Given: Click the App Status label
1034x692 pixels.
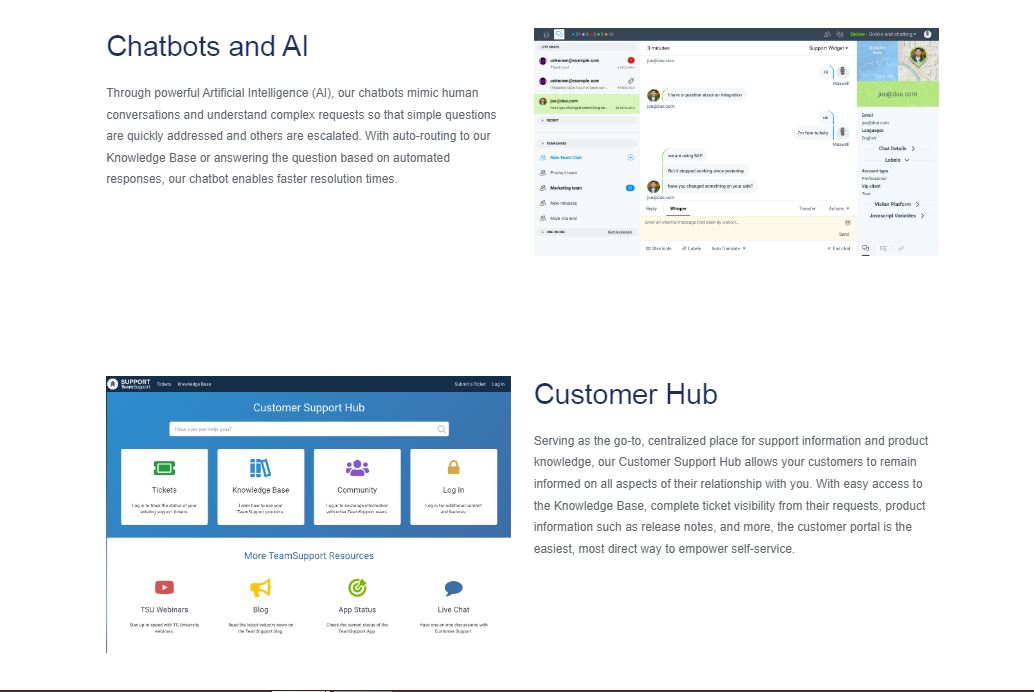Looking at the screenshot, I should pos(357,610).
